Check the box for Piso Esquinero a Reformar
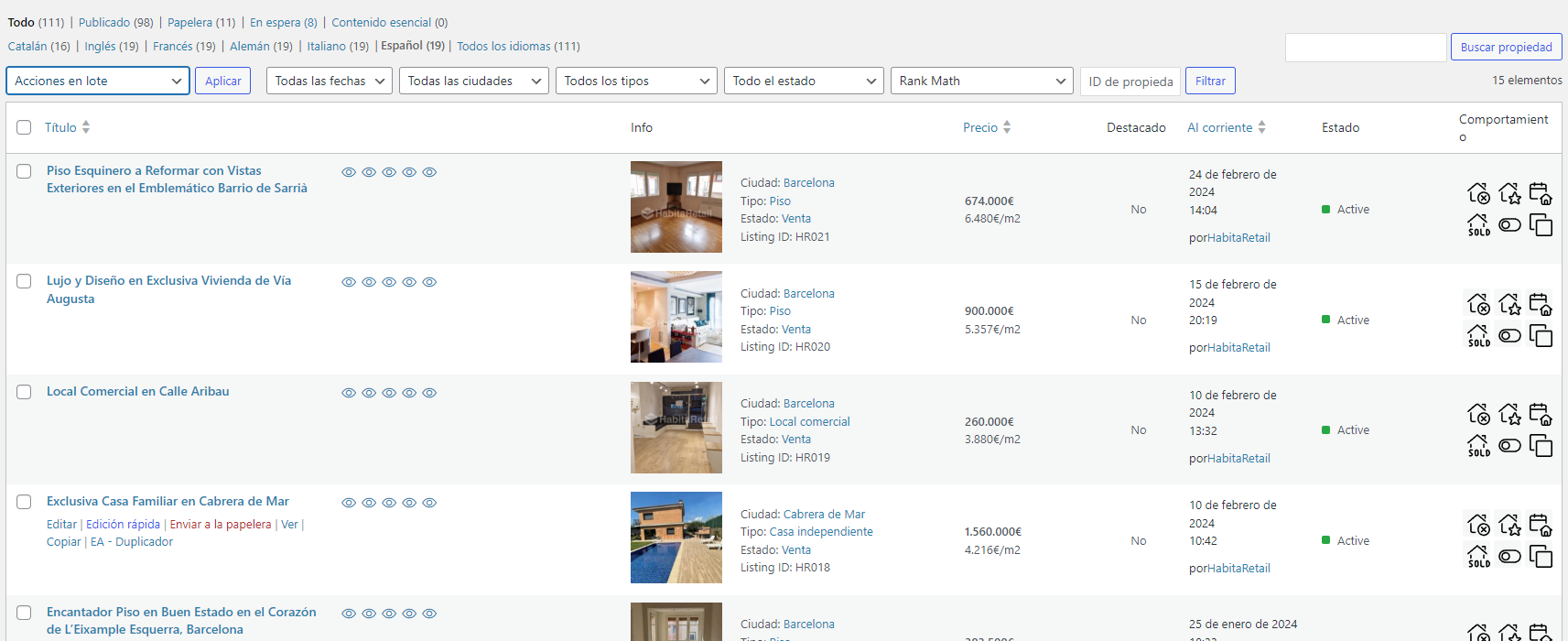Image resolution: width=1568 pixels, height=641 pixels. coord(25,171)
